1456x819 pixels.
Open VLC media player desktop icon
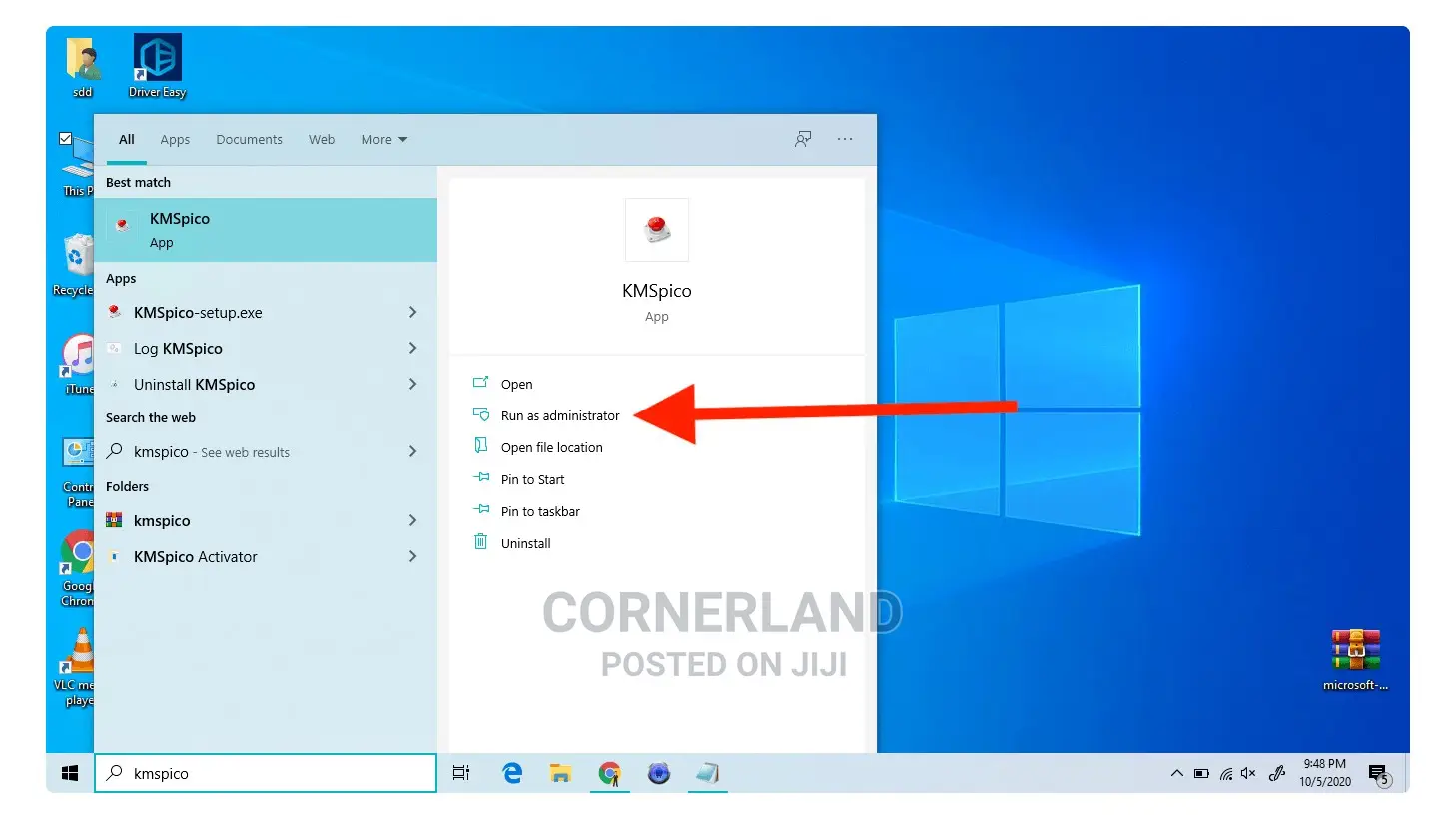coord(76,667)
